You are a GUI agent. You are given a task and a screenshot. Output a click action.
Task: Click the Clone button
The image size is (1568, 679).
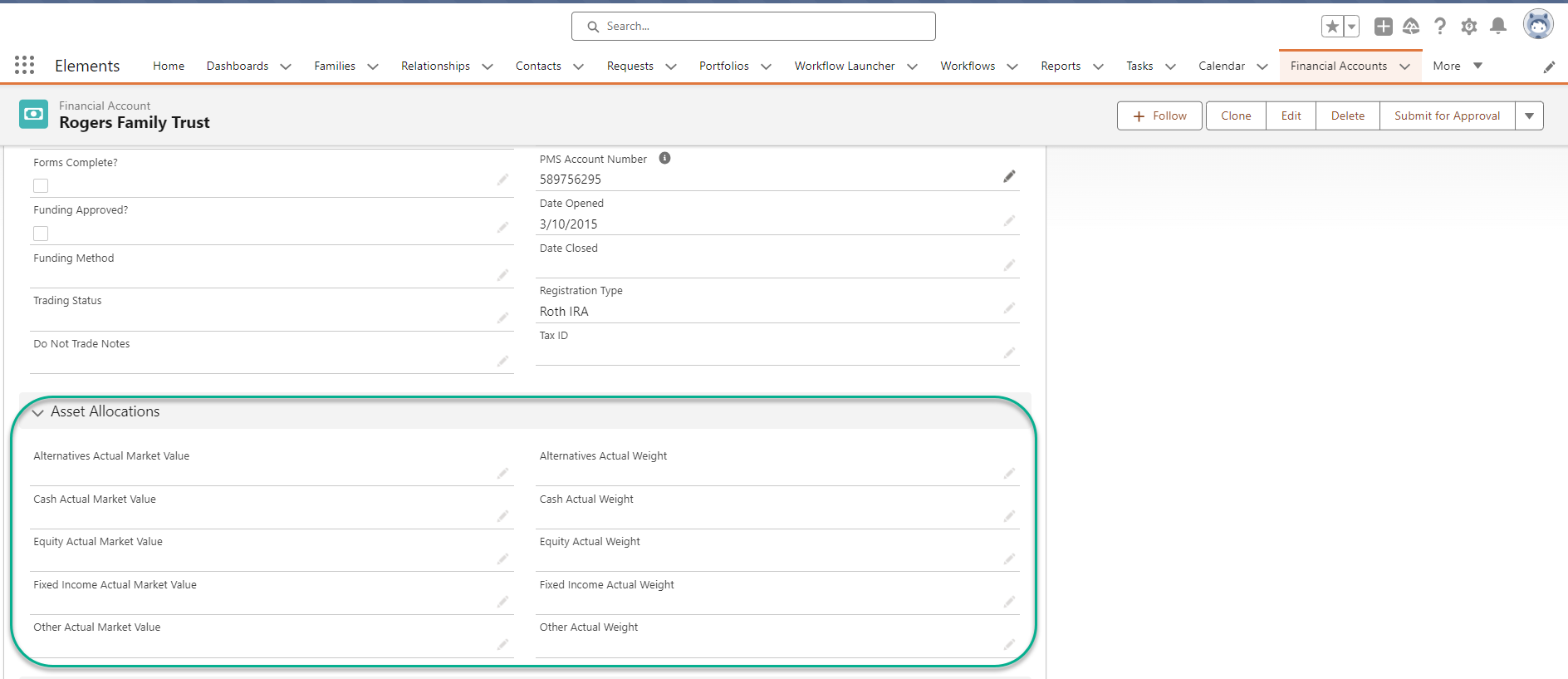1236,116
